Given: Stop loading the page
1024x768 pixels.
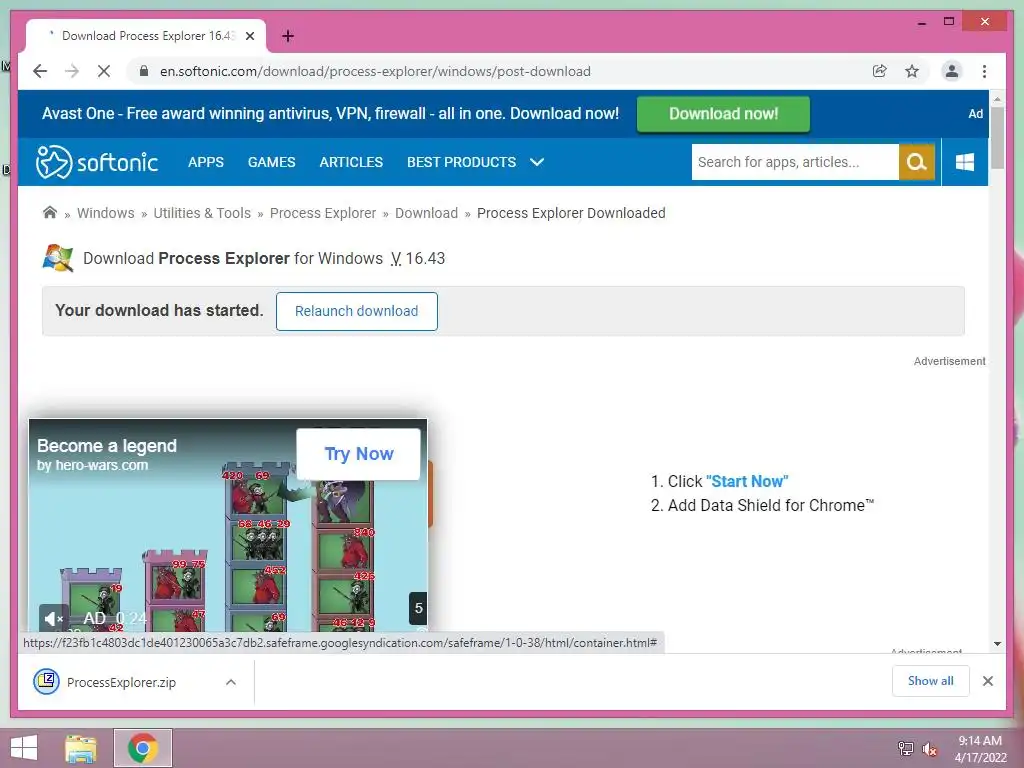Looking at the screenshot, I should pos(104,71).
